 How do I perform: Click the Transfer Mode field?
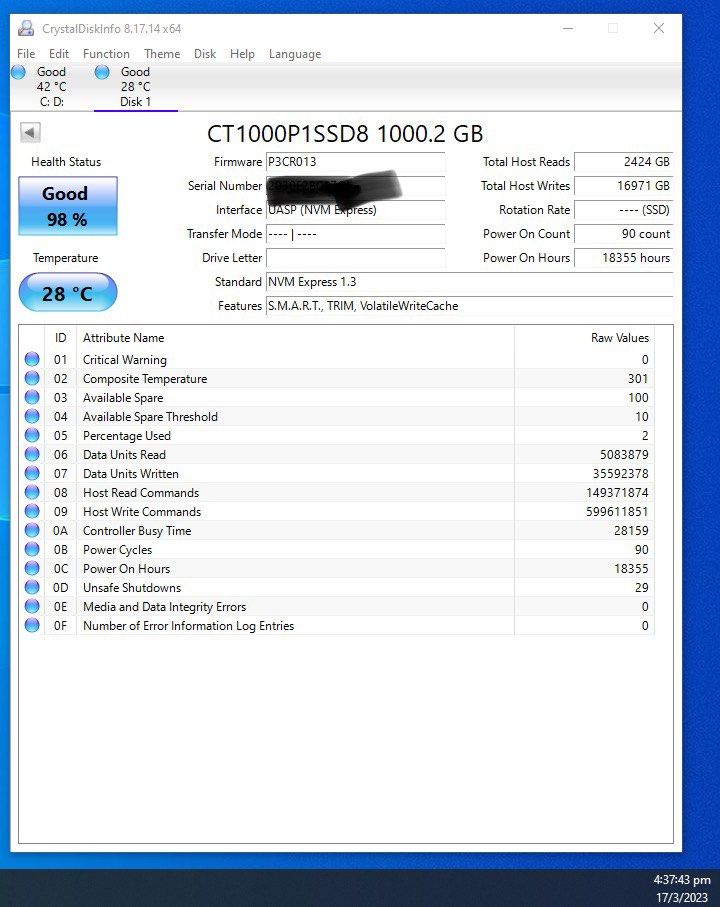355,234
